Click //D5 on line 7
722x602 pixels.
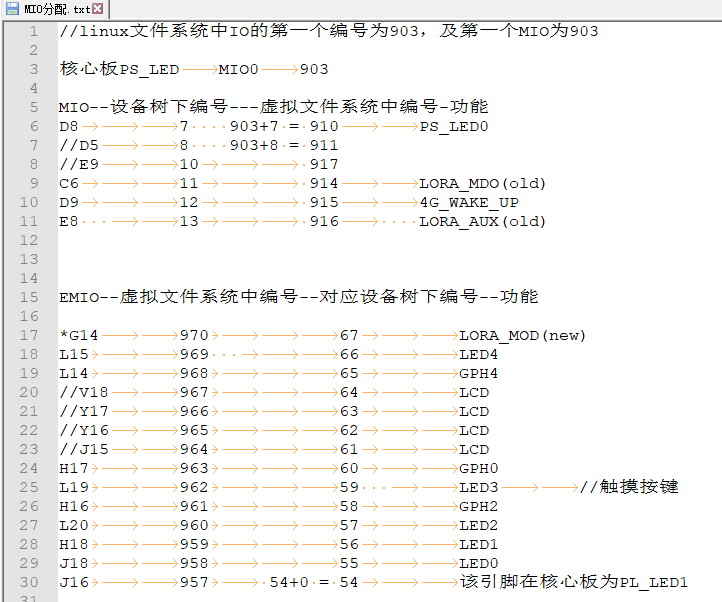coord(79,146)
